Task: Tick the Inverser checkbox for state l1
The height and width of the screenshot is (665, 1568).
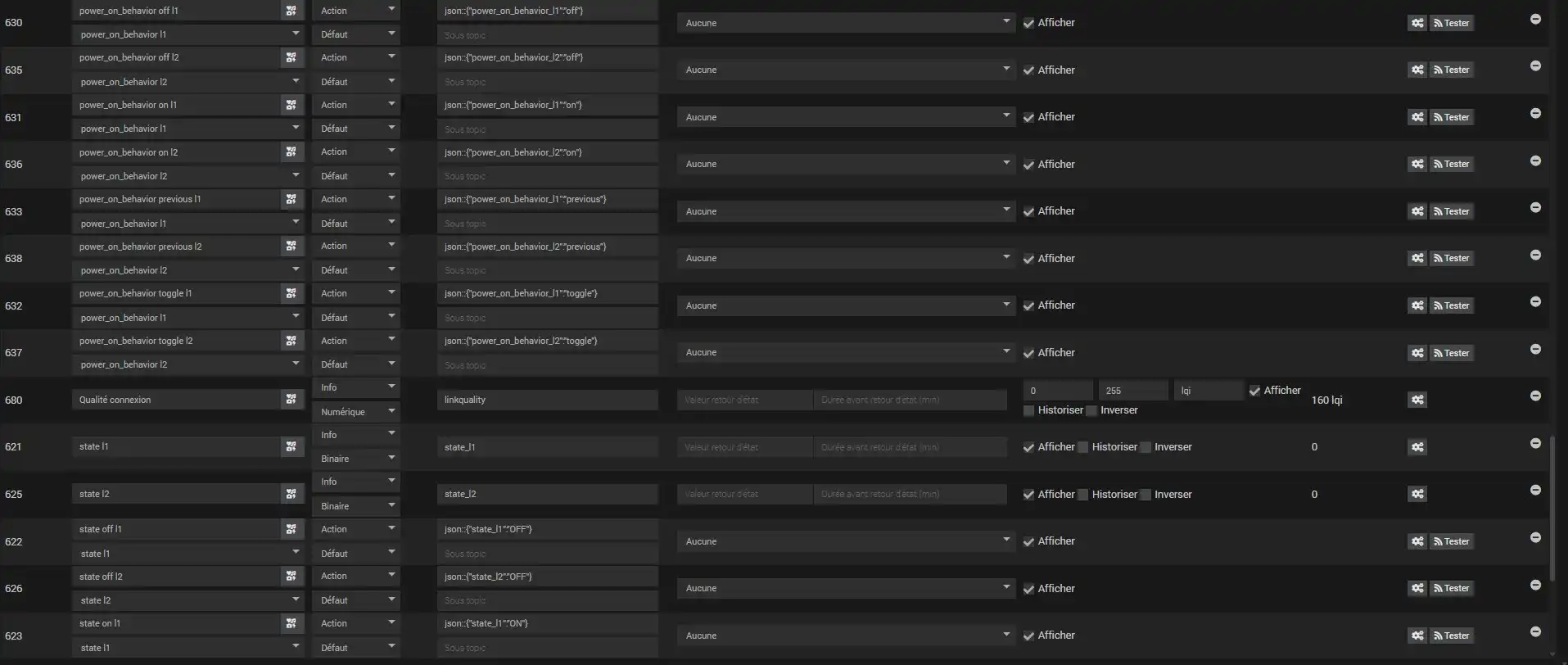Action: [1145, 447]
